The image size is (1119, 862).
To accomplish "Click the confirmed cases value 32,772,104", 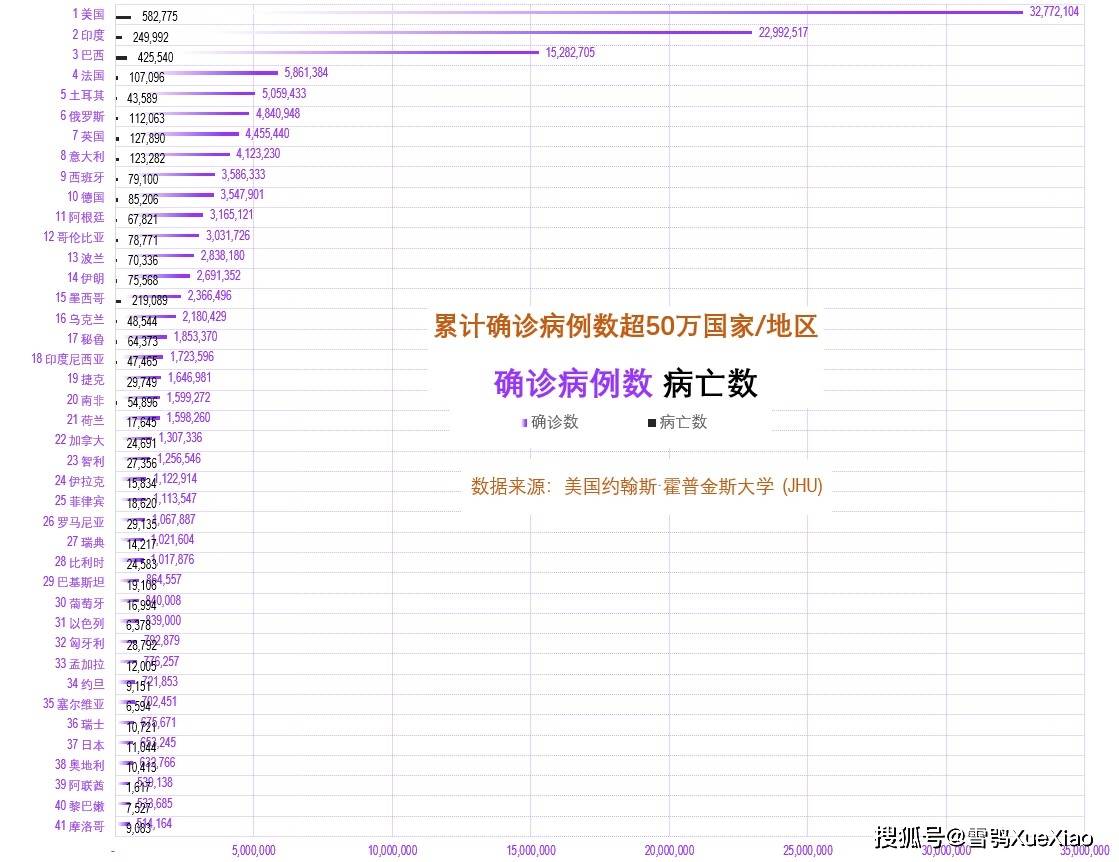I will click(1054, 11).
